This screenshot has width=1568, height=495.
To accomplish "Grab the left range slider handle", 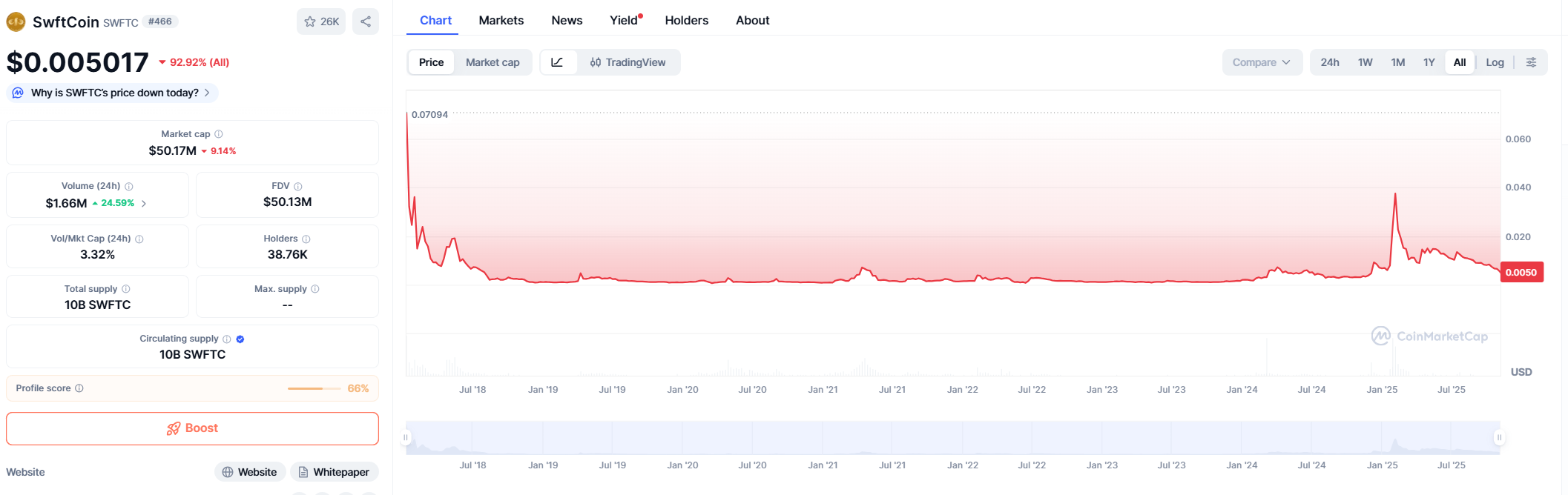I will pyautogui.click(x=406, y=437).
